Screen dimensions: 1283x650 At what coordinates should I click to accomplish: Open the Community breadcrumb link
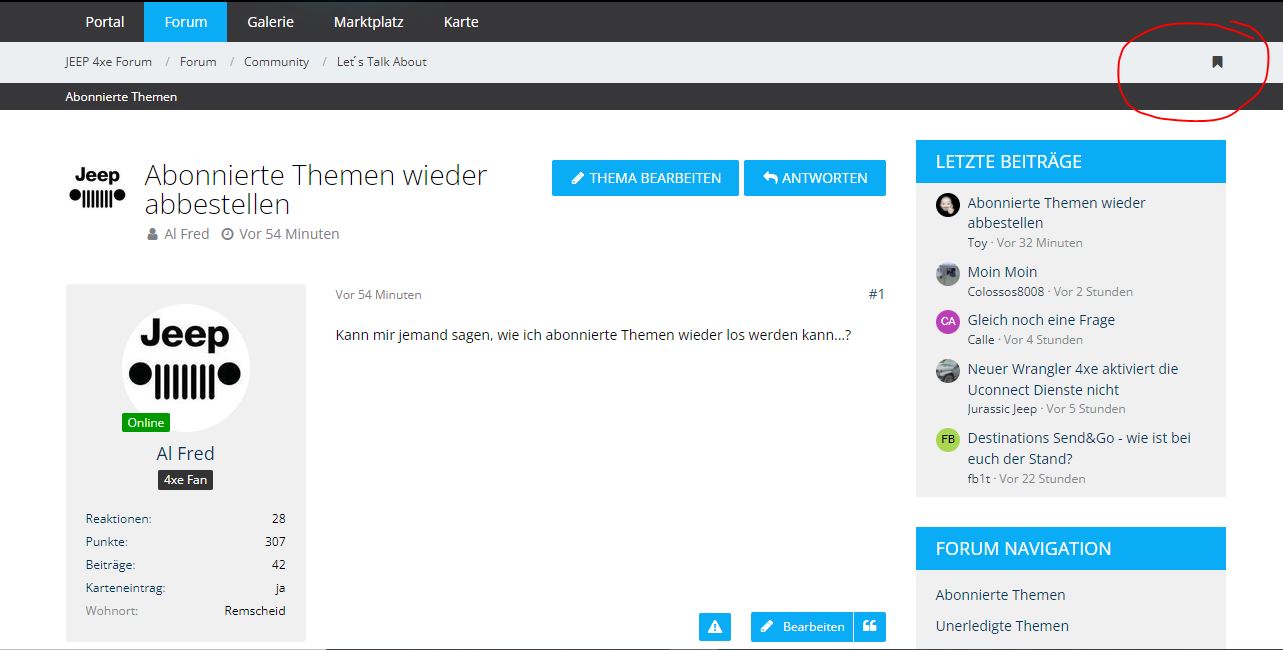tap(276, 62)
